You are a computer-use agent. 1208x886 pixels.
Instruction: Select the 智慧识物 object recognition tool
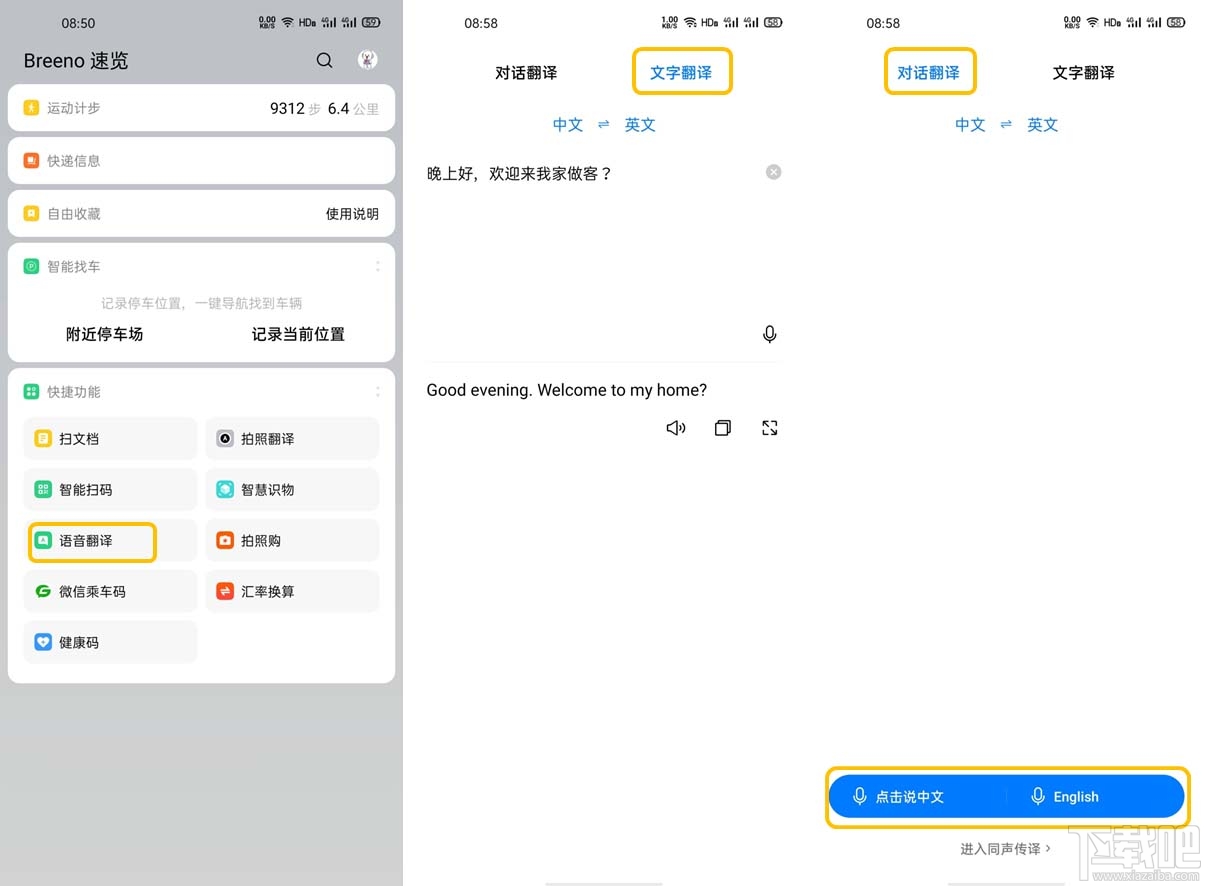click(292, 489)
